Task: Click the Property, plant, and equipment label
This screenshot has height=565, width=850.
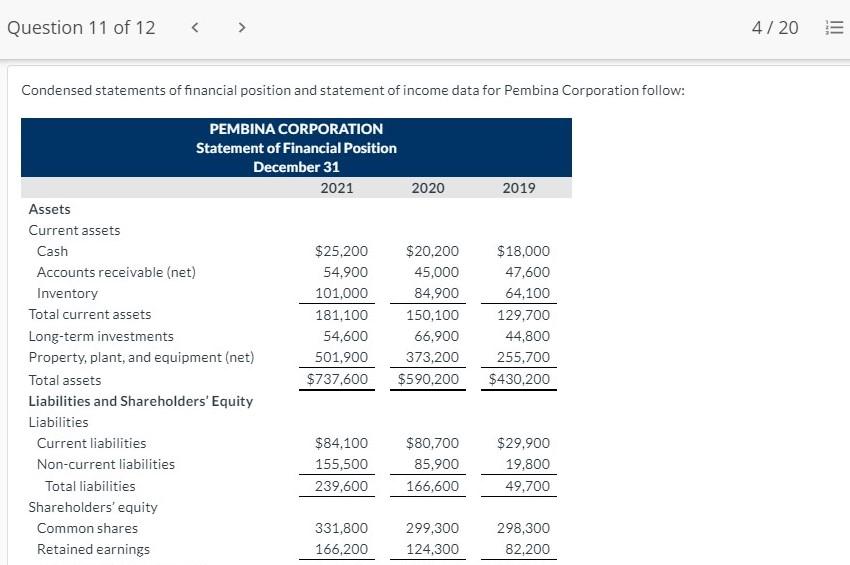Action: (141, 357)
